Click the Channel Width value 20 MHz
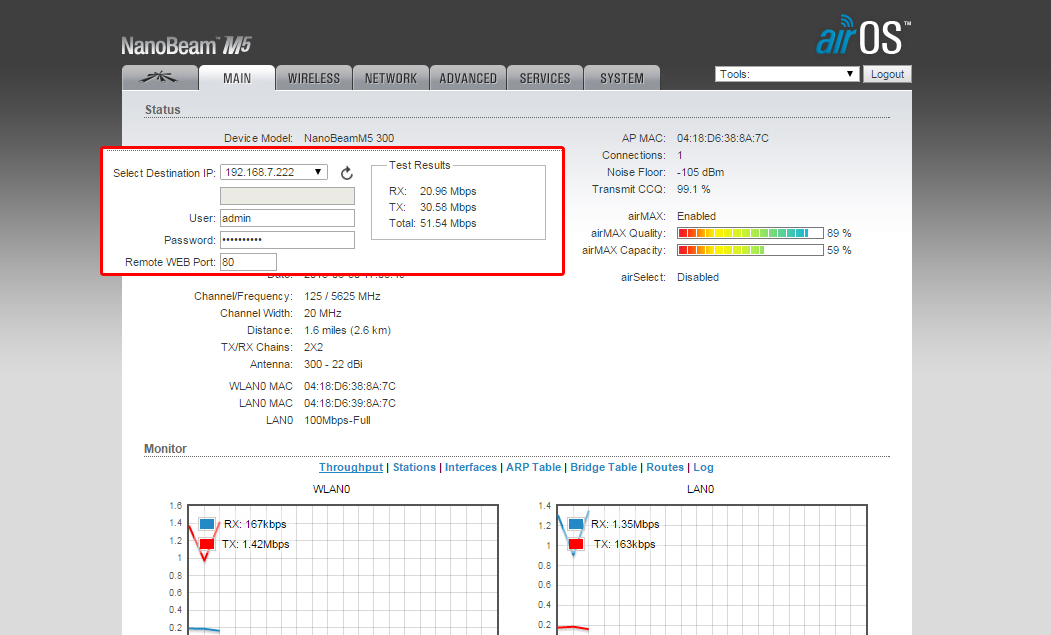 [322, 313]
